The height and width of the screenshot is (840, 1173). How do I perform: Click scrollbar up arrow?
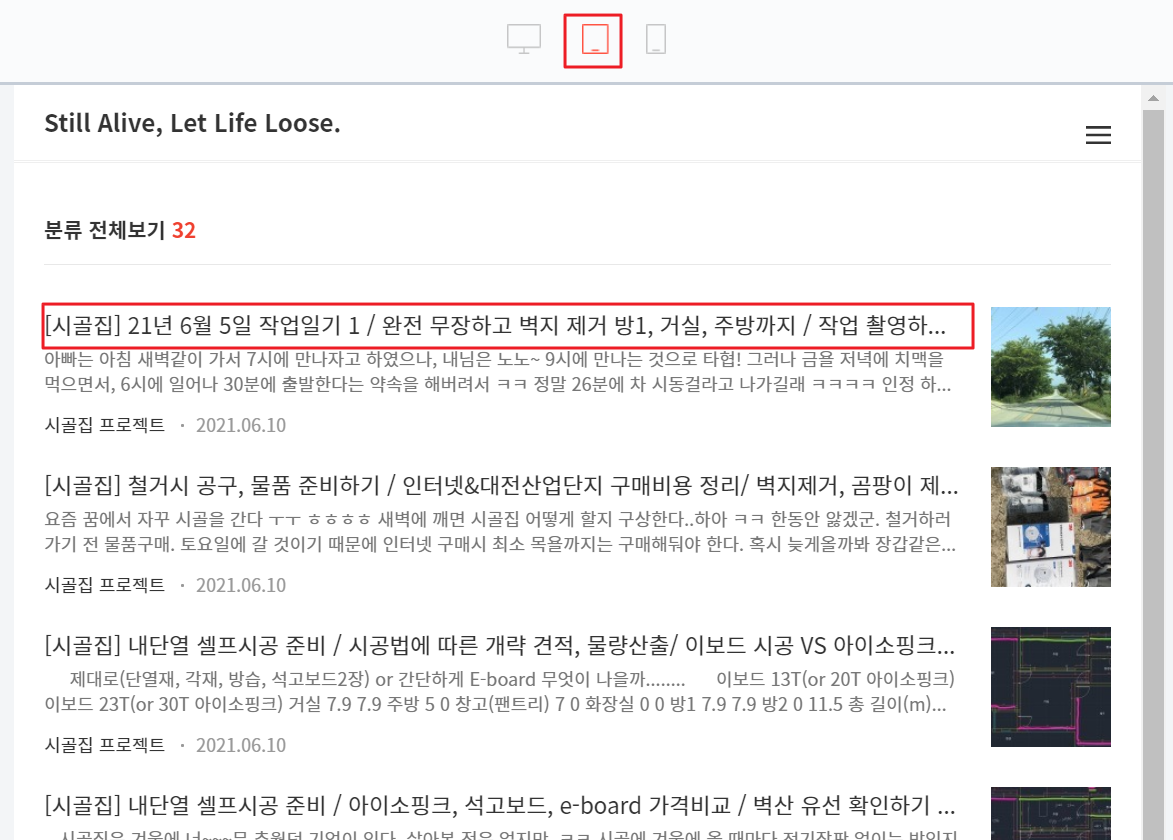point(1153,98)
